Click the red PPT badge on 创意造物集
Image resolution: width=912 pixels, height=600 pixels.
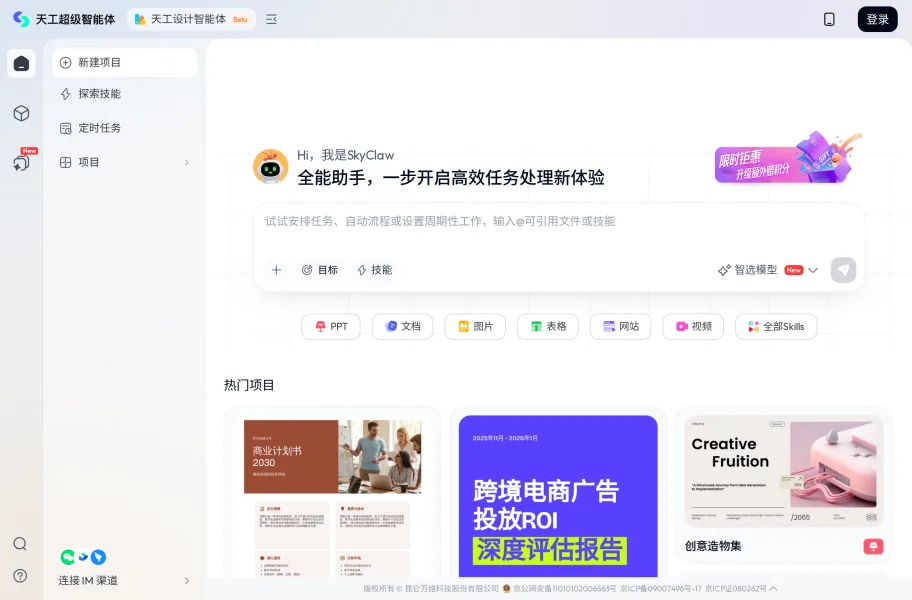tap(873, 546)
